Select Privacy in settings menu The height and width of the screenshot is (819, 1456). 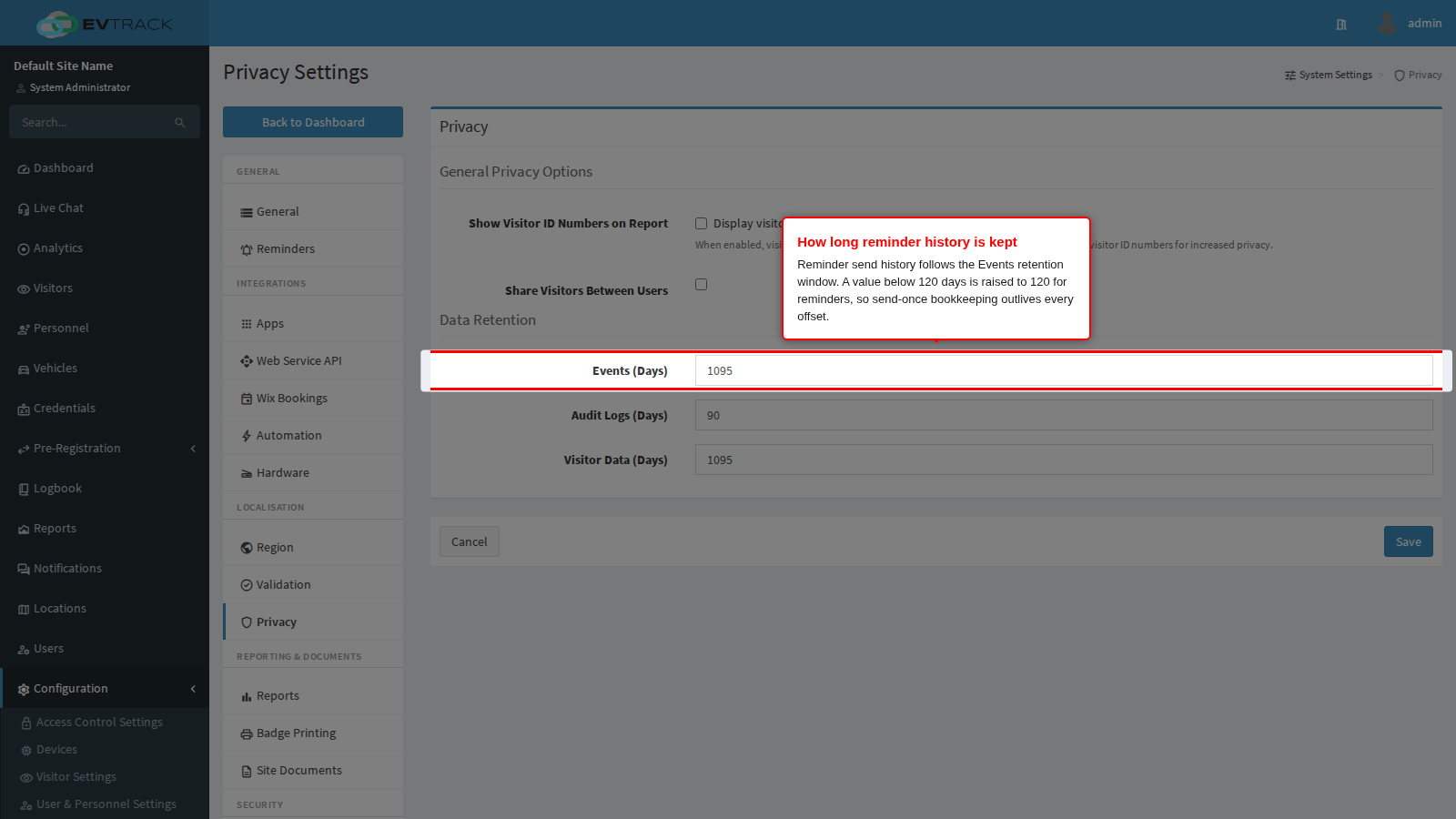[x=313, y=622]
